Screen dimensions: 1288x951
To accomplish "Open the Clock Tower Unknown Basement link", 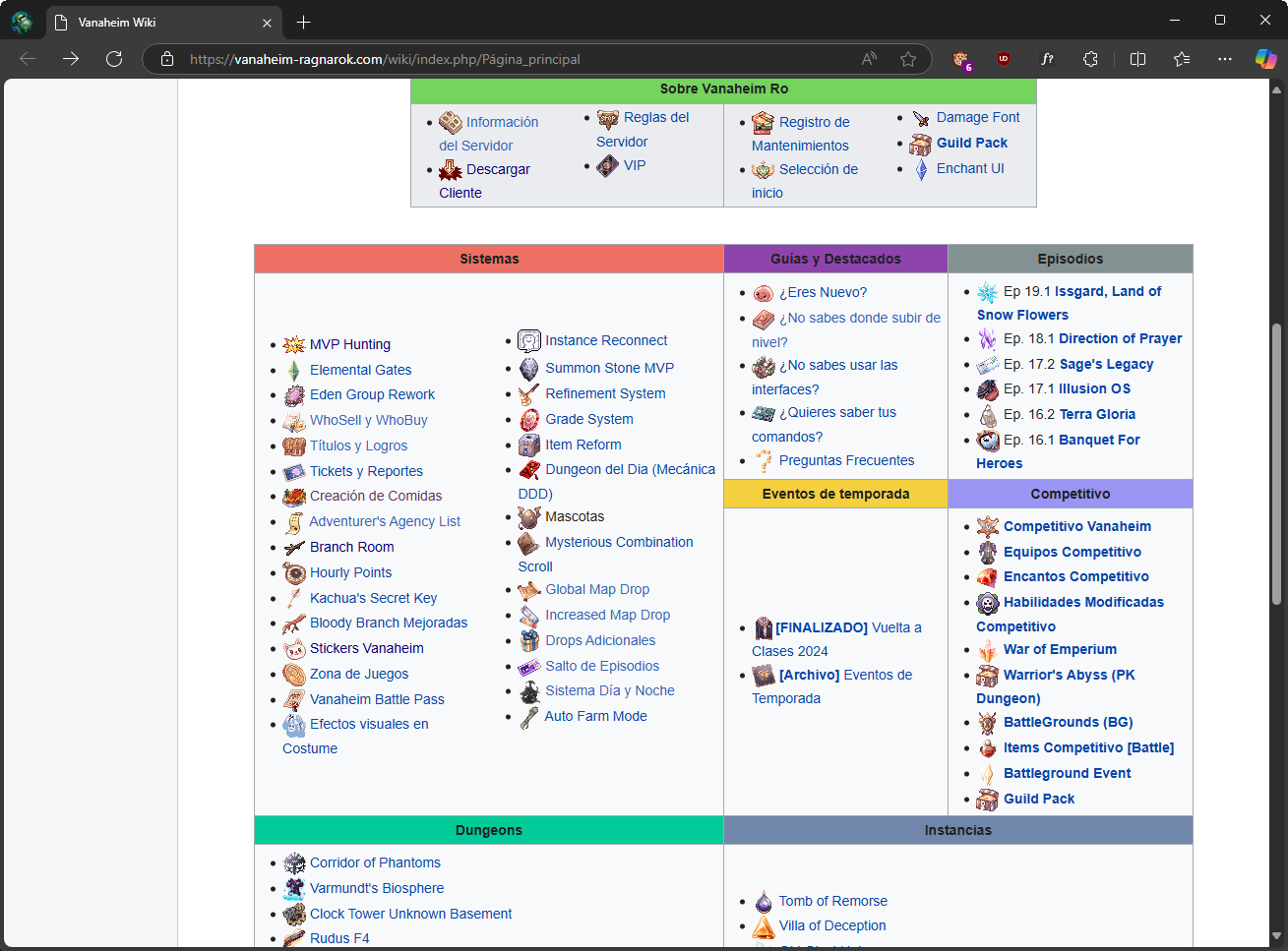I will click(410, 914).
